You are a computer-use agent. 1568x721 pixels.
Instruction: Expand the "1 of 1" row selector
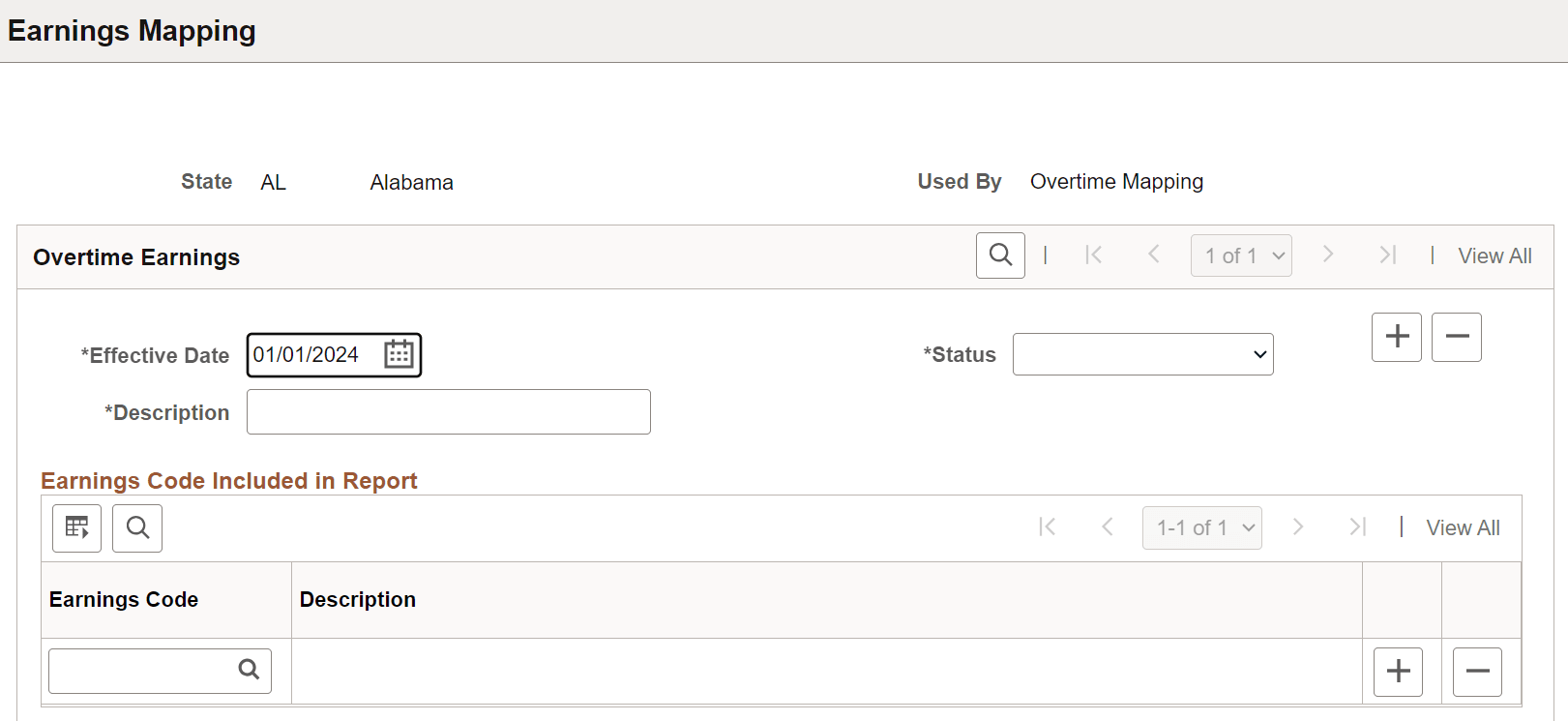[1241, 255]
